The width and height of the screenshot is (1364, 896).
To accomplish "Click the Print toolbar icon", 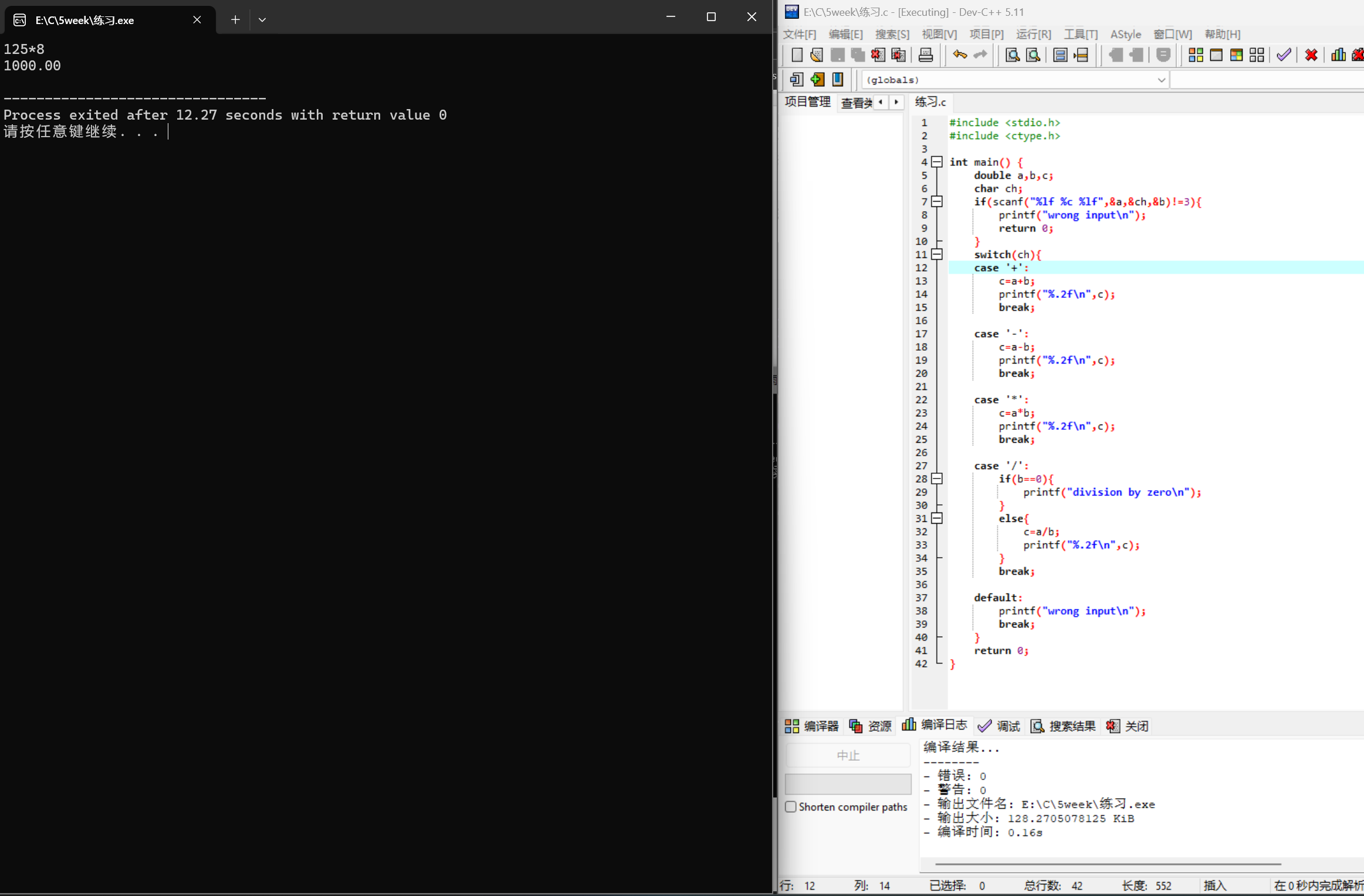I will point(926,55).
